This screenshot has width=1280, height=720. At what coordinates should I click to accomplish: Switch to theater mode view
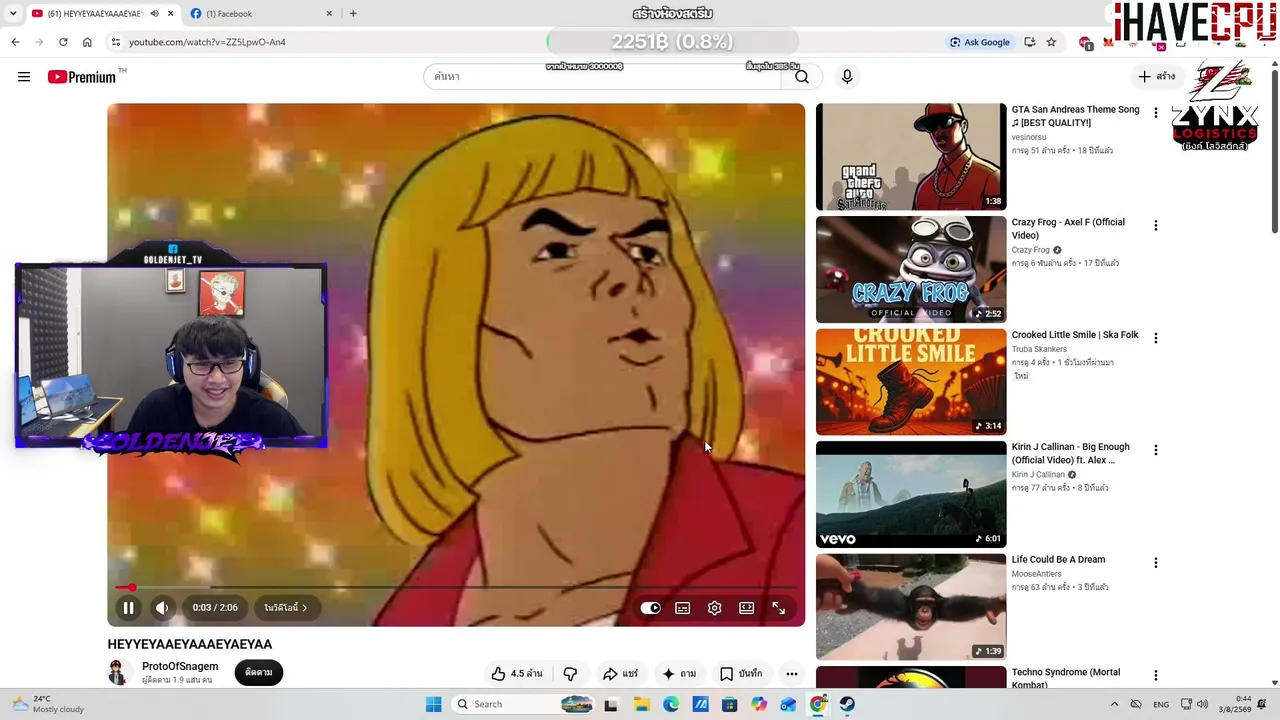(x=747, y=608)
